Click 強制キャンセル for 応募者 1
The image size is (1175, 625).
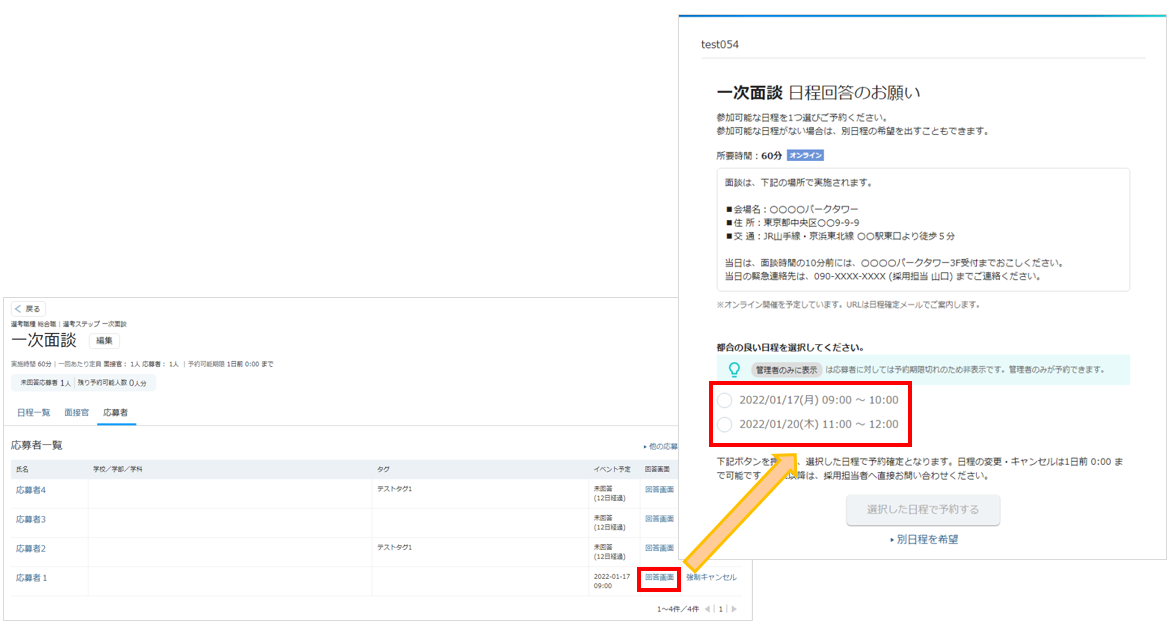pyautogui.click(x=711, y=578)
